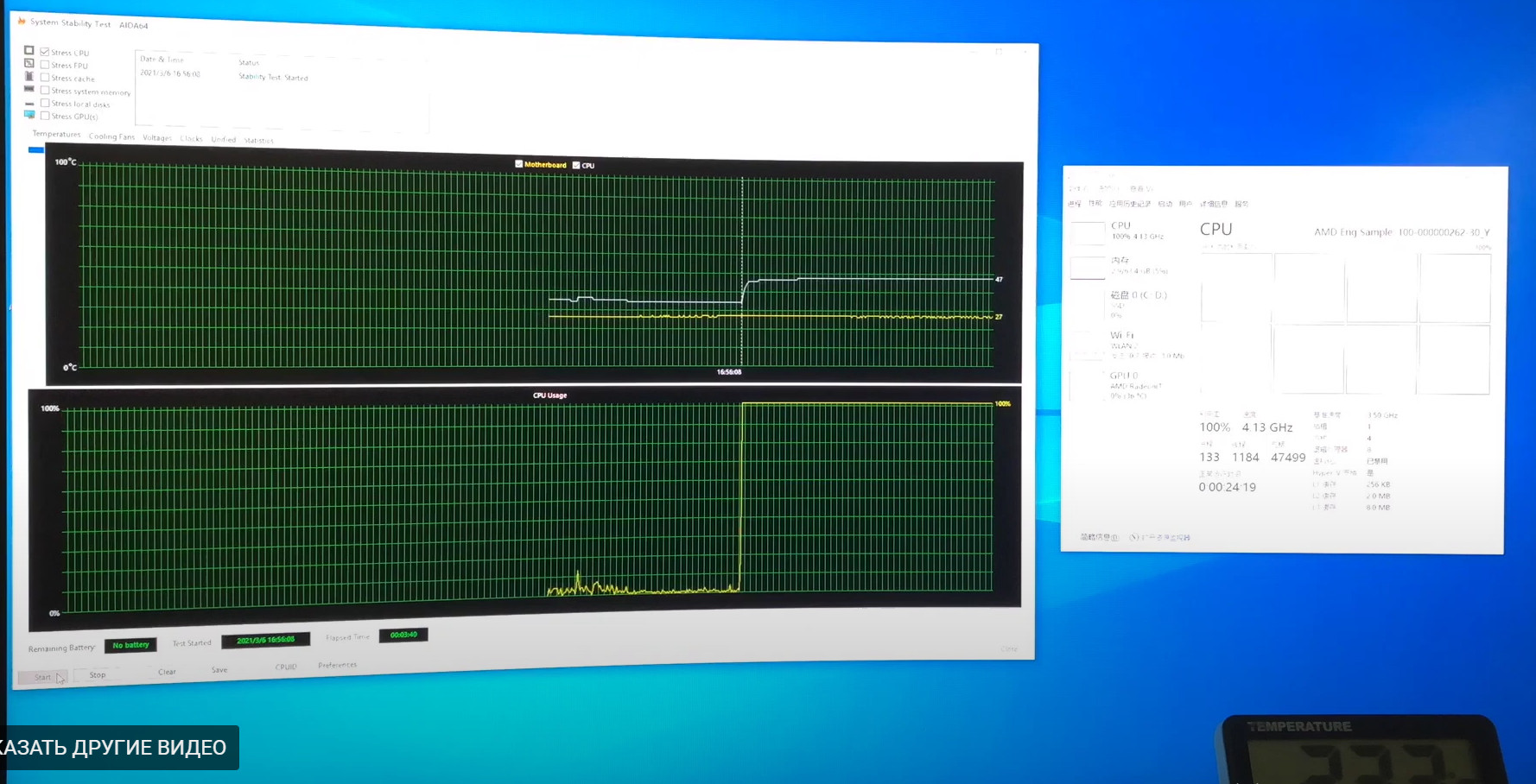Click the Preferences button
1536x784 pixels.
[337, 665]
